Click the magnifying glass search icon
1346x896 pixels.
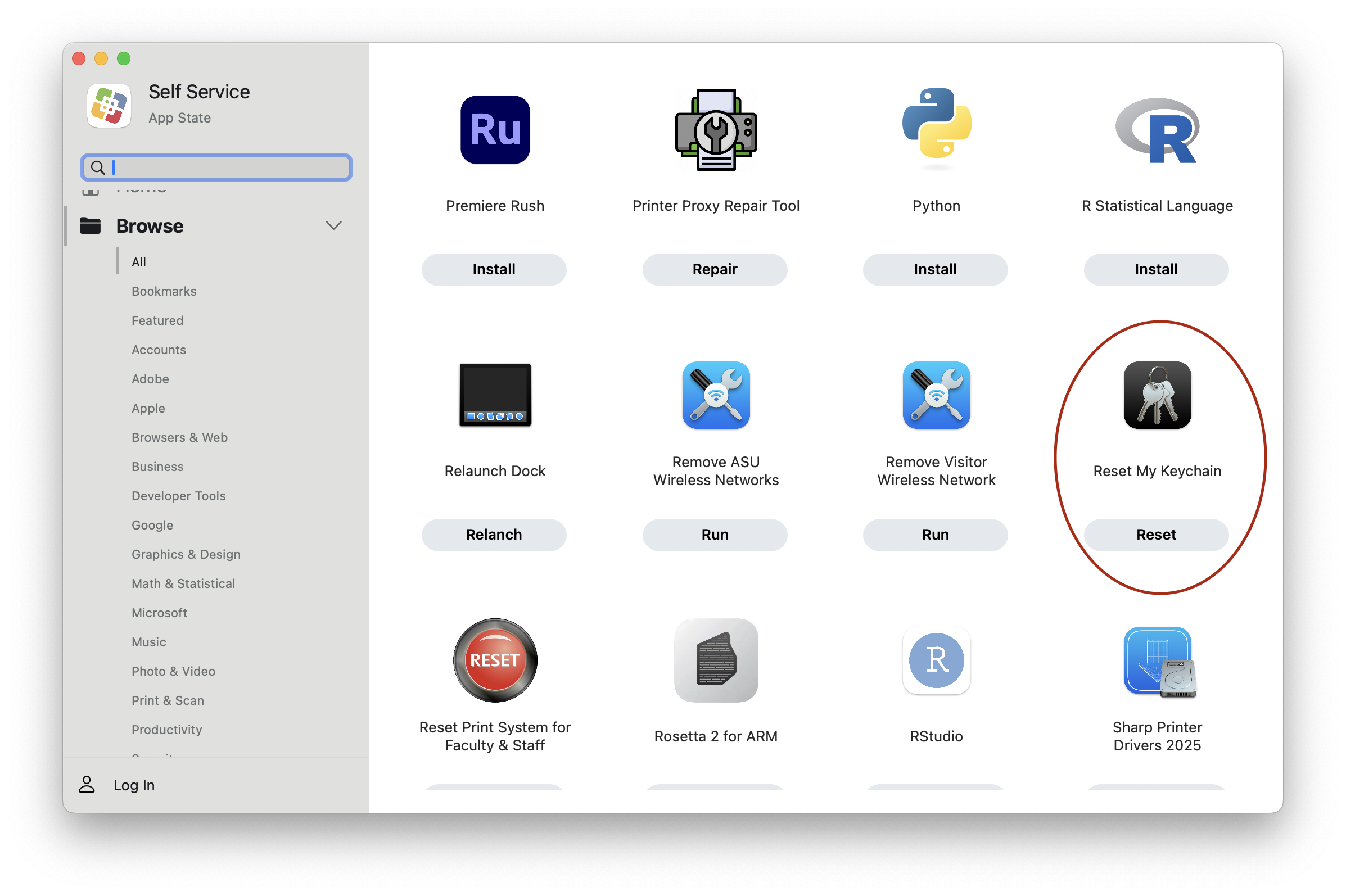(98, 168)
